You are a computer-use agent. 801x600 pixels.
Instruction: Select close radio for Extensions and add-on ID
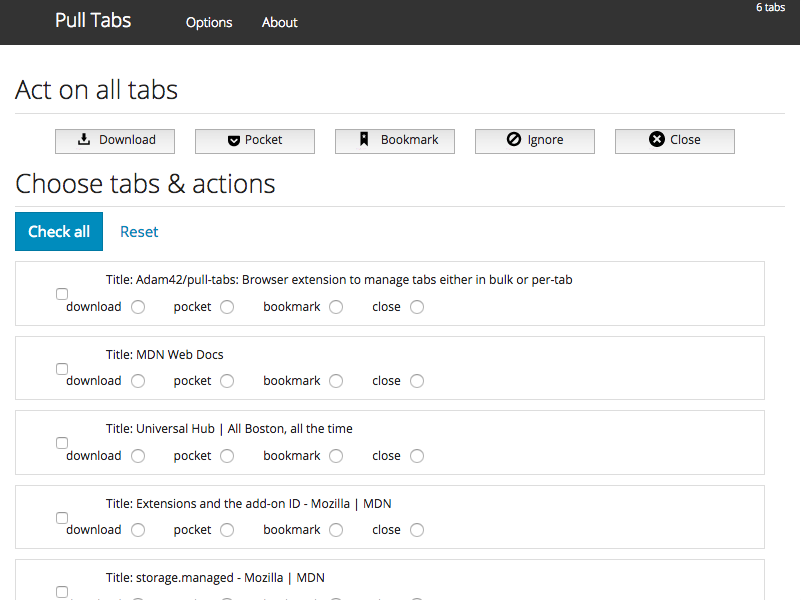click(417, 530)
